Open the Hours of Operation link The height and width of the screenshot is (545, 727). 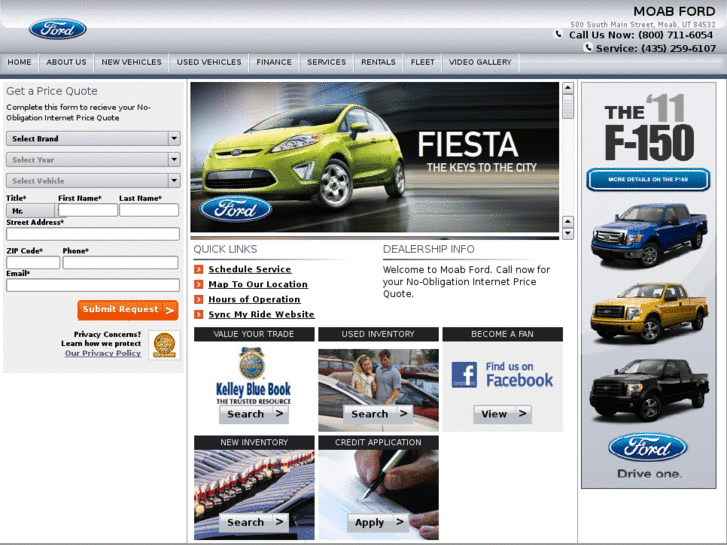tap(255, 300)
